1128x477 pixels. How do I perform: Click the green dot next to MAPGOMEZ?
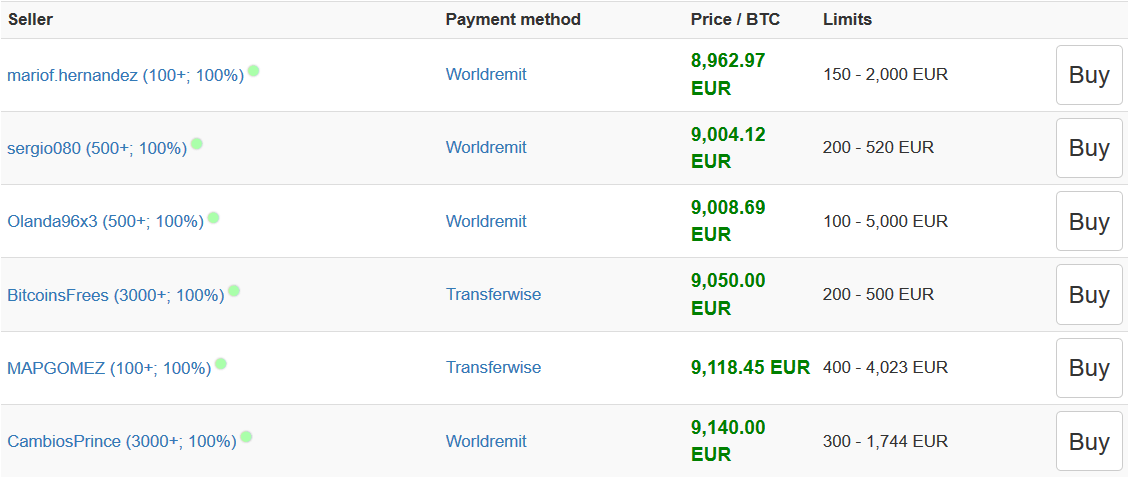[x=221, y=364]
